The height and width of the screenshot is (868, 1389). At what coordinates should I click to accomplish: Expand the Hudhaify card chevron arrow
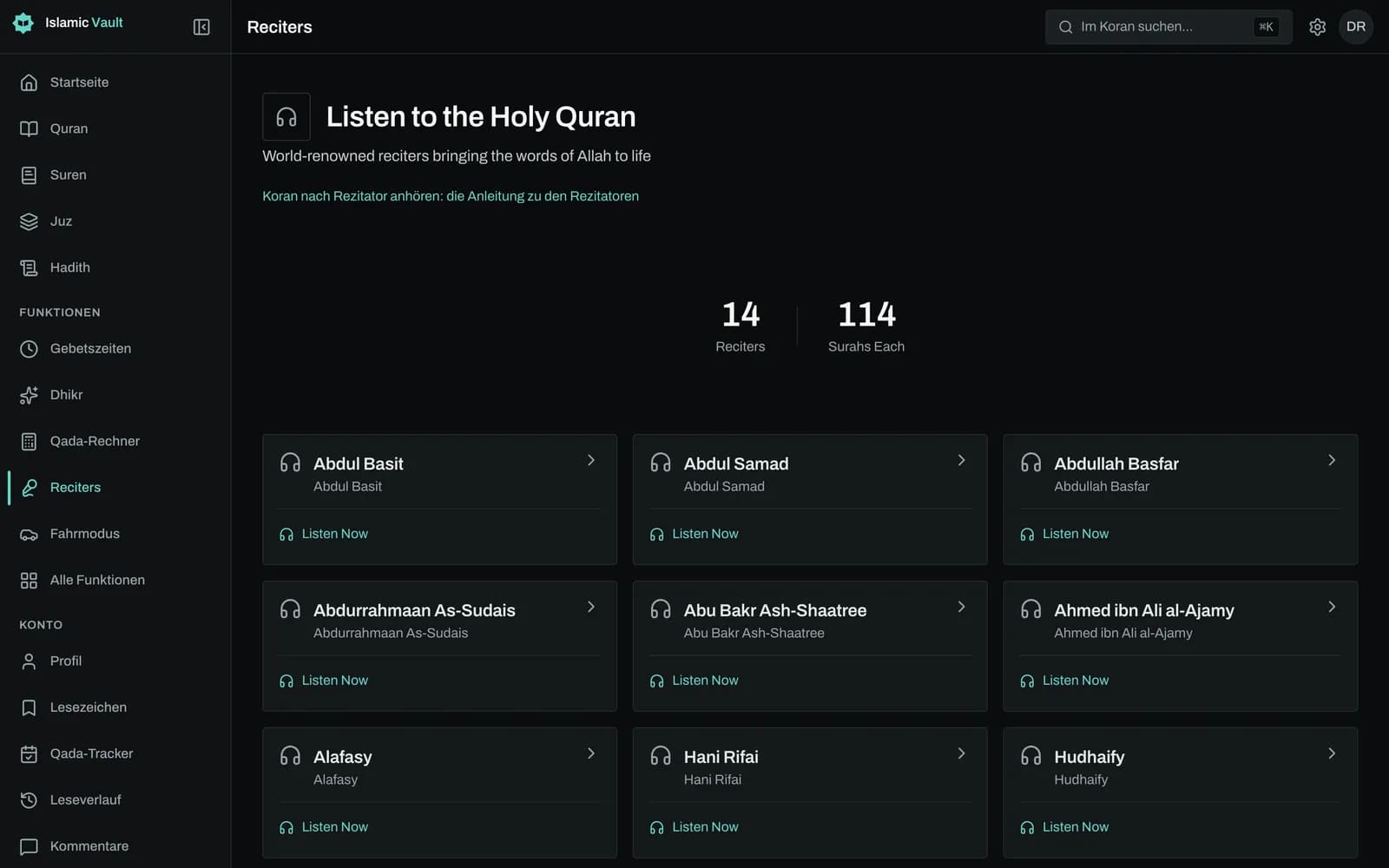tap(1332, 753)
